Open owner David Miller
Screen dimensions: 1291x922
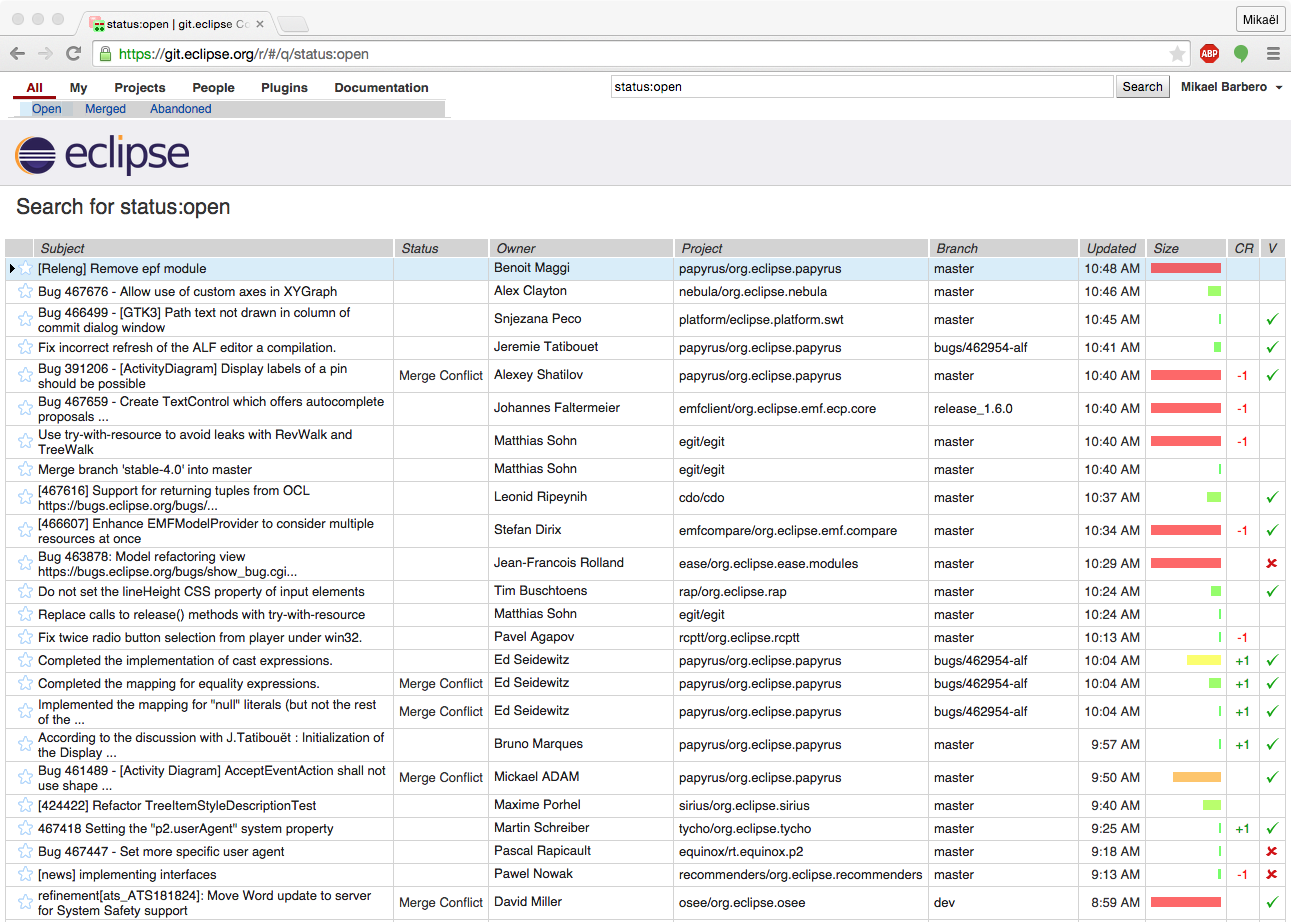tap(530, 901)
